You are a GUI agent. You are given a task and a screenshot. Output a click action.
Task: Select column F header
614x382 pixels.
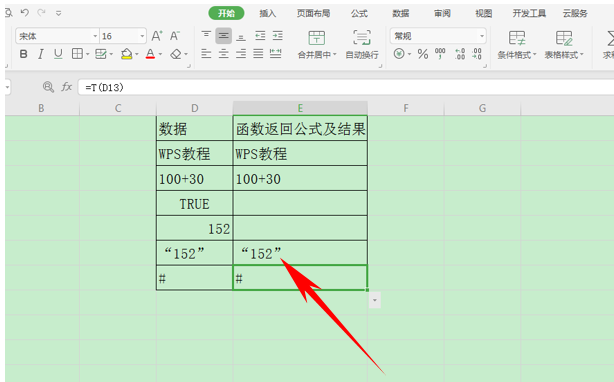(x=406, y=108)
